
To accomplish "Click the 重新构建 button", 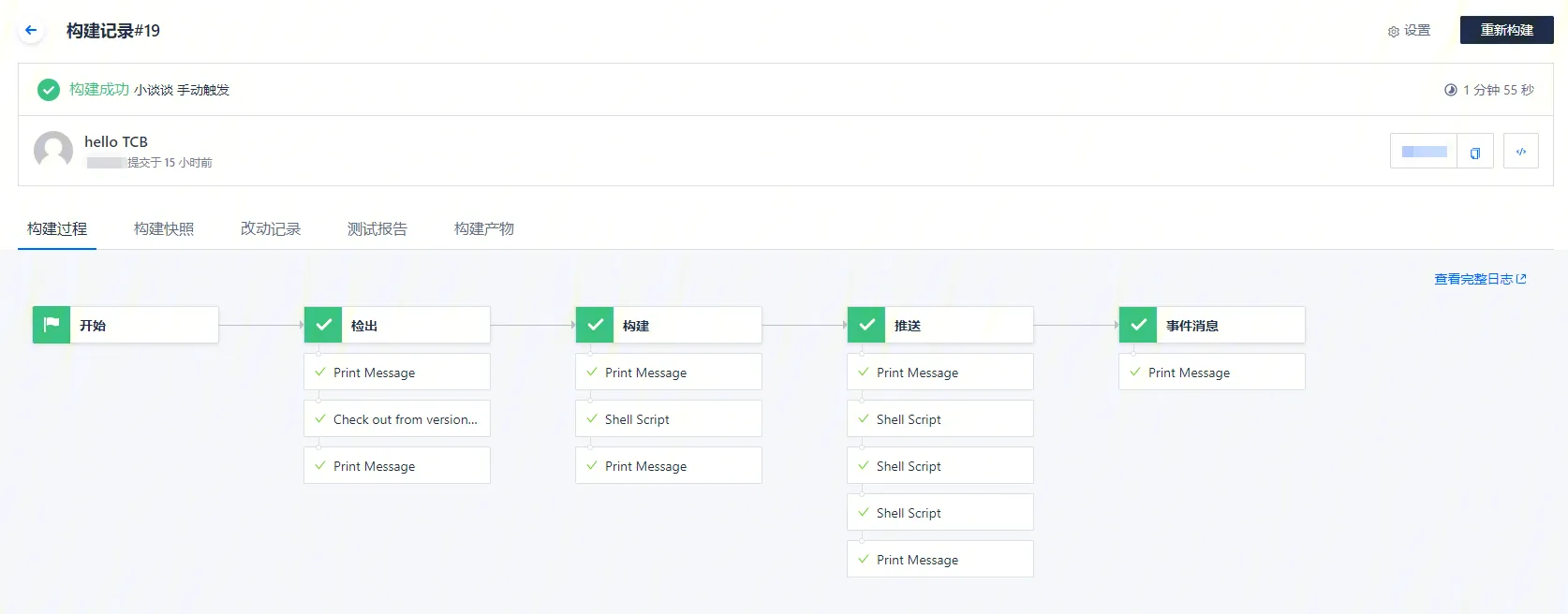I will [1506, 30].
